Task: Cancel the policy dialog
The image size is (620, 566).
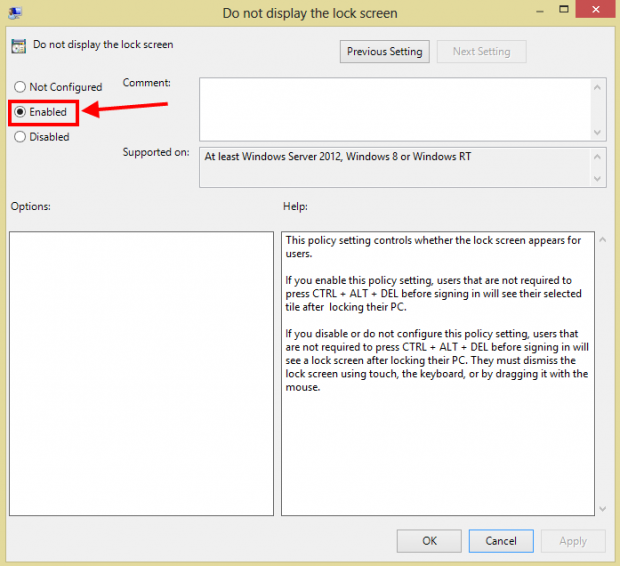Action: 501,541
